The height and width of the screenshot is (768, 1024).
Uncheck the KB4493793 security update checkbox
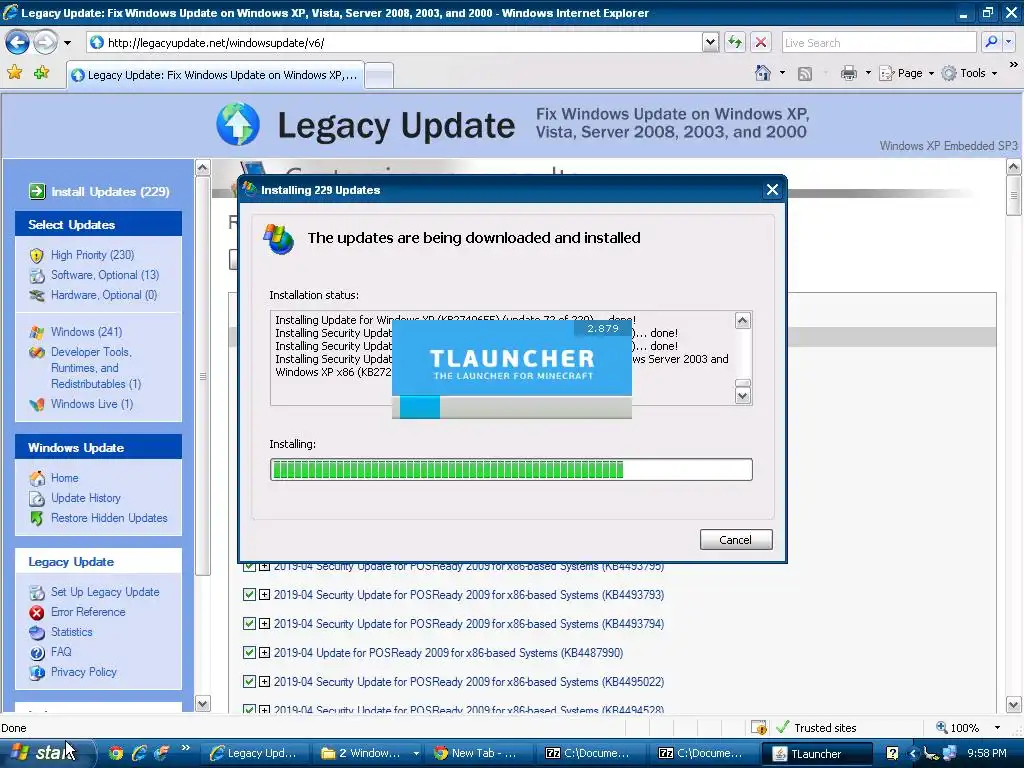(249, 594)
